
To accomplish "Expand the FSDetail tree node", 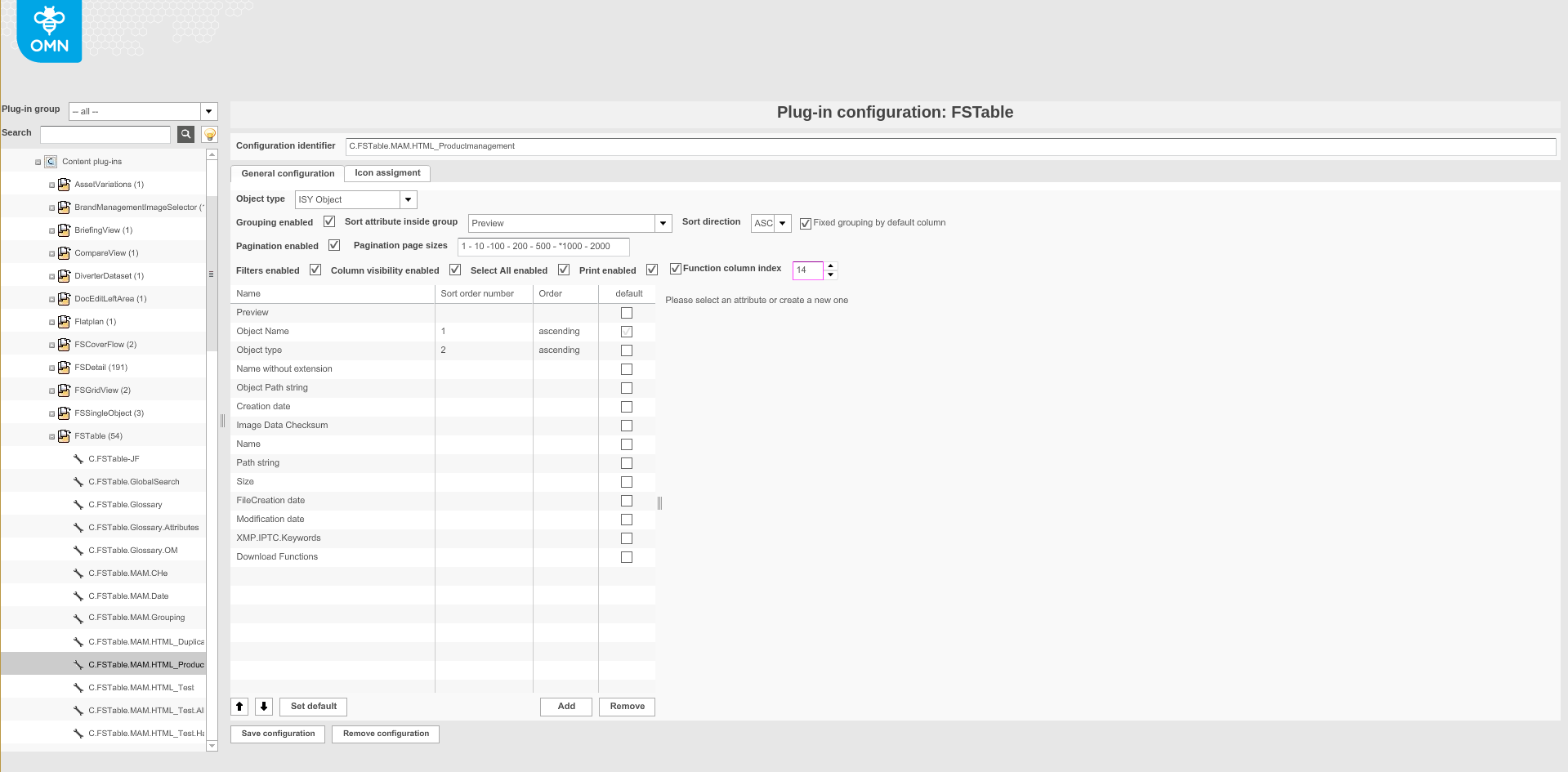I will (50, 367).
